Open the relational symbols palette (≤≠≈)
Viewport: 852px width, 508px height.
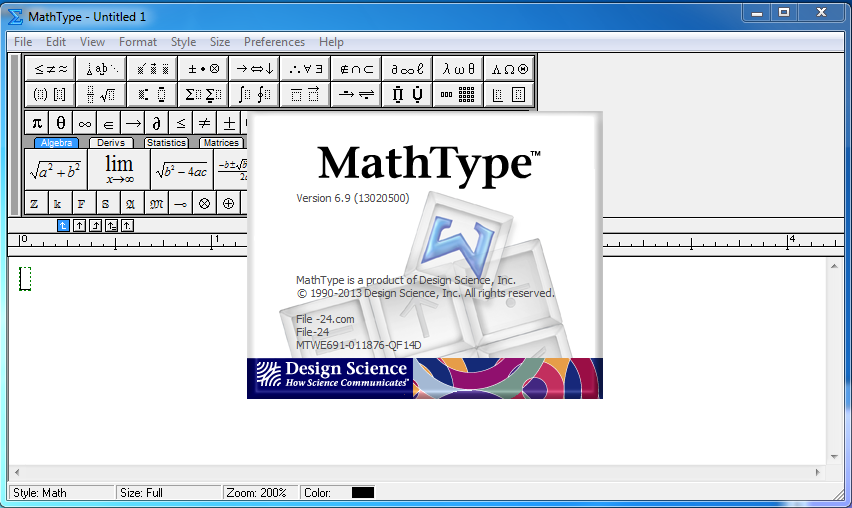[51, 68]
